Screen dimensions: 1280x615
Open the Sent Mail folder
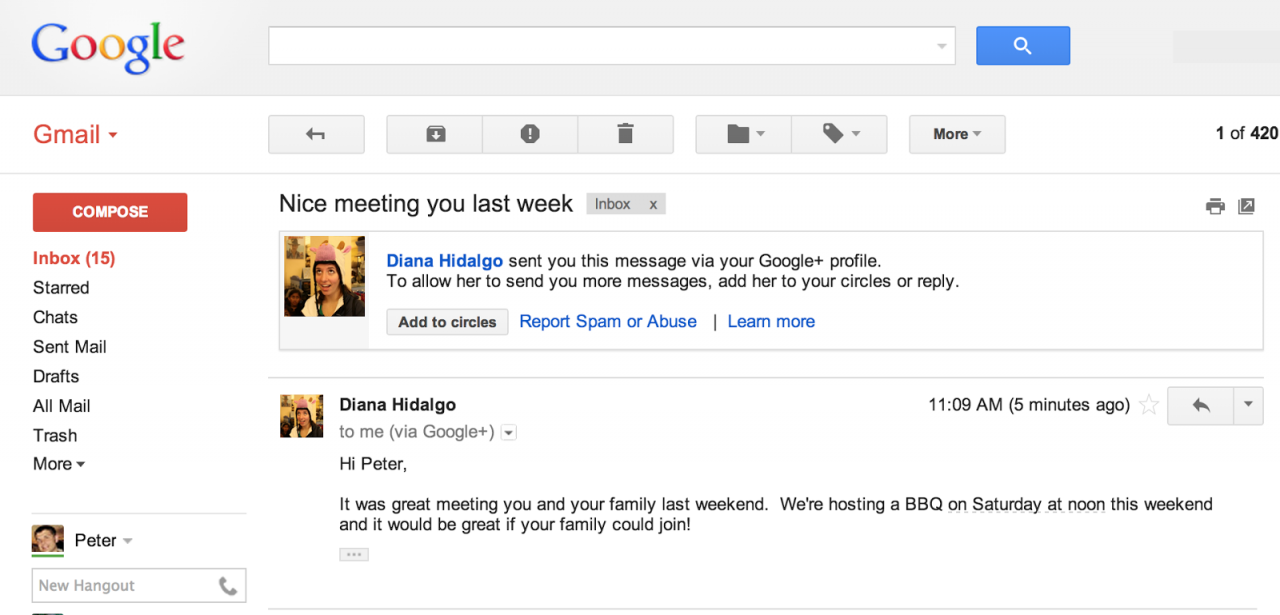pos(69,347)
